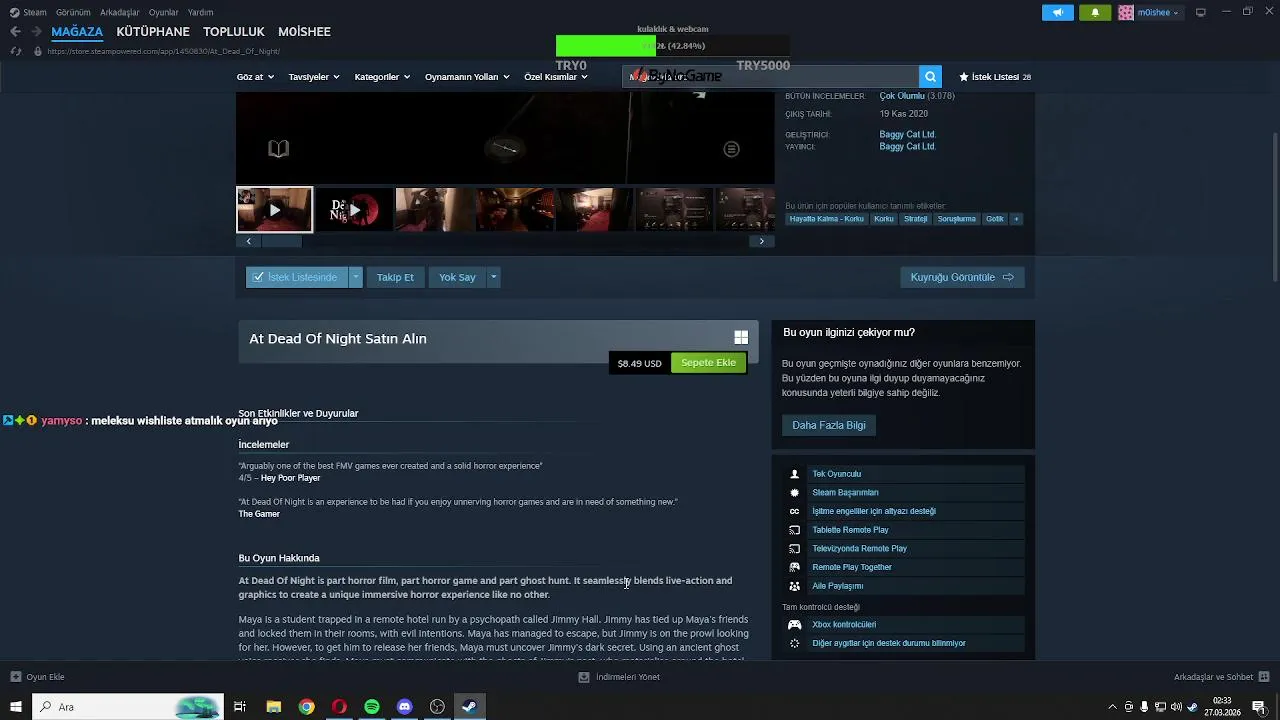Viewport: 1280px width, 720px height.
Task: Click the Kuyruğu Görüntüle button
Action: click(x=962, y=277)
